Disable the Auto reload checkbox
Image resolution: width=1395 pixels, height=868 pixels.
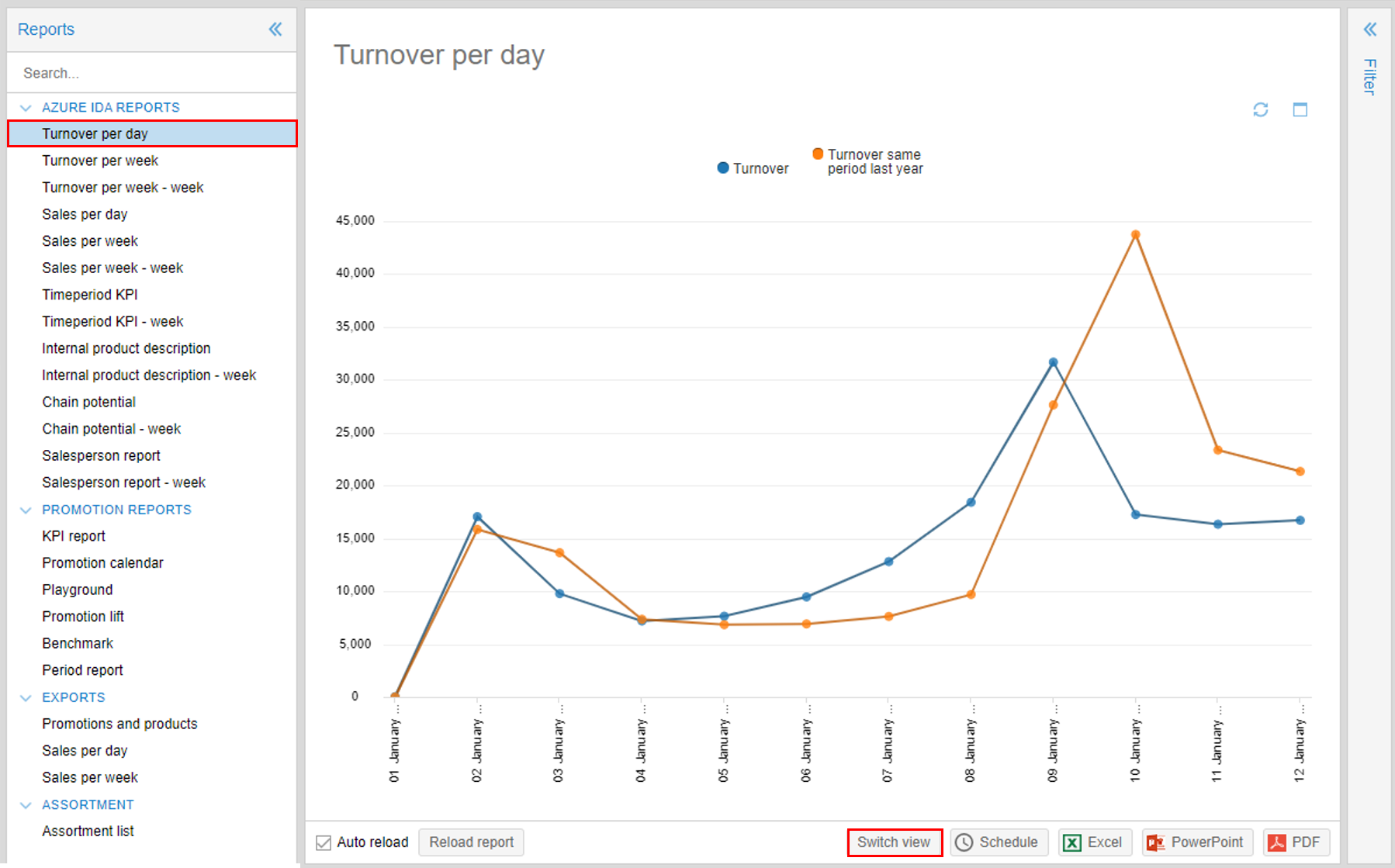[x=322, y=842]
